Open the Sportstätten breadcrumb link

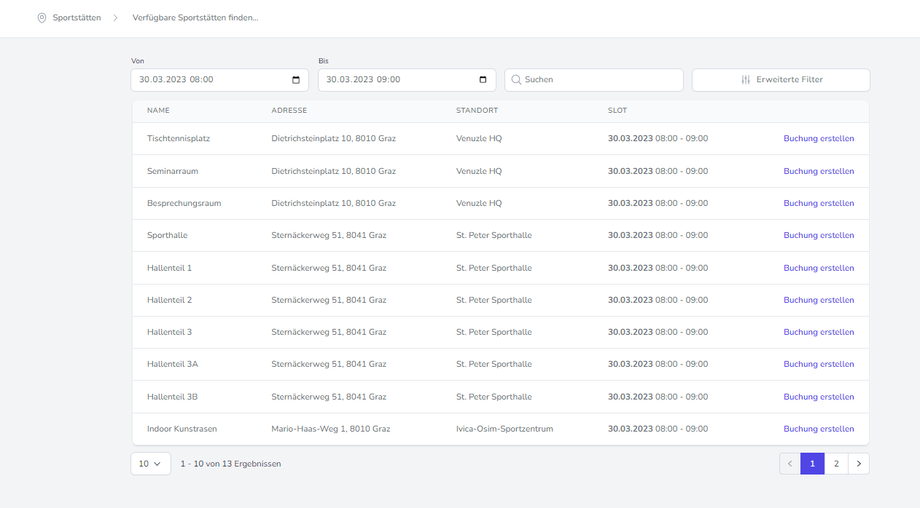pyautogui.click(x=77, y=18)
